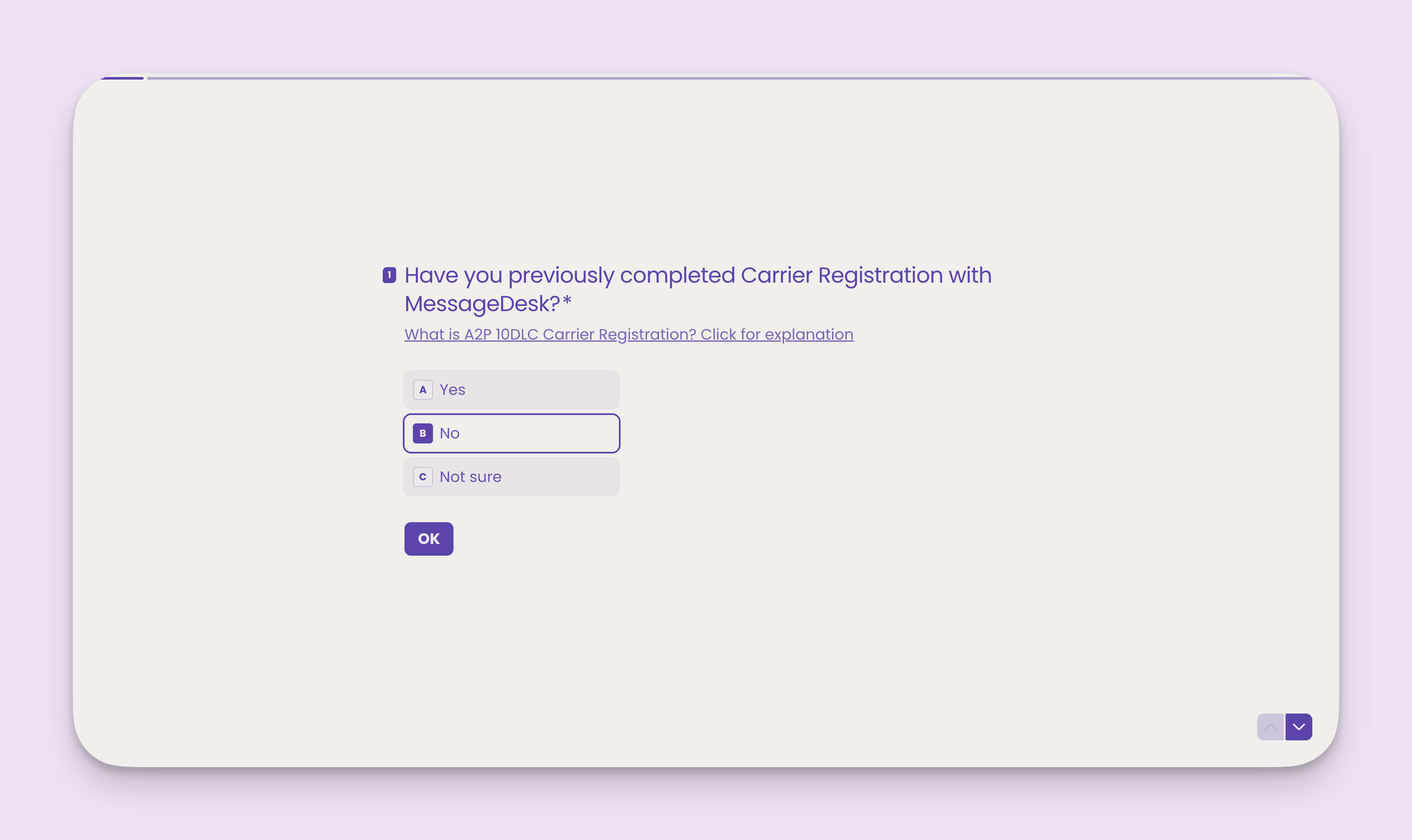Click the previous question chevron in bottom corner
Screen dimensions: 1412x840
coord(1270,726)
